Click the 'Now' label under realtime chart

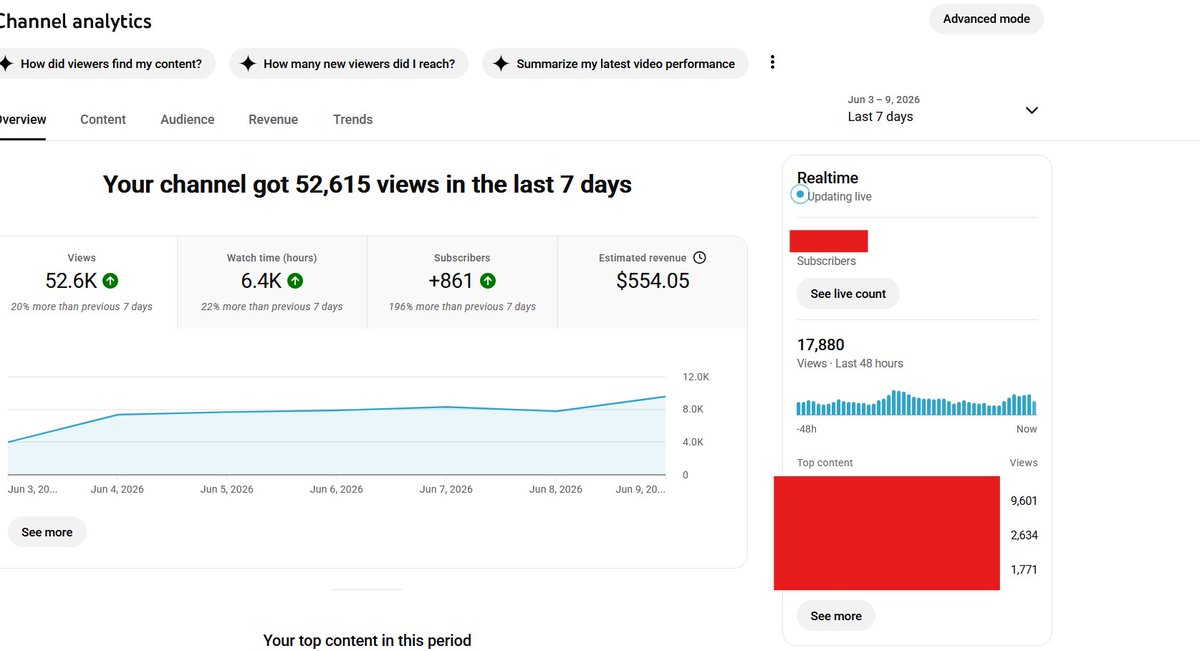click(1027, 429)
